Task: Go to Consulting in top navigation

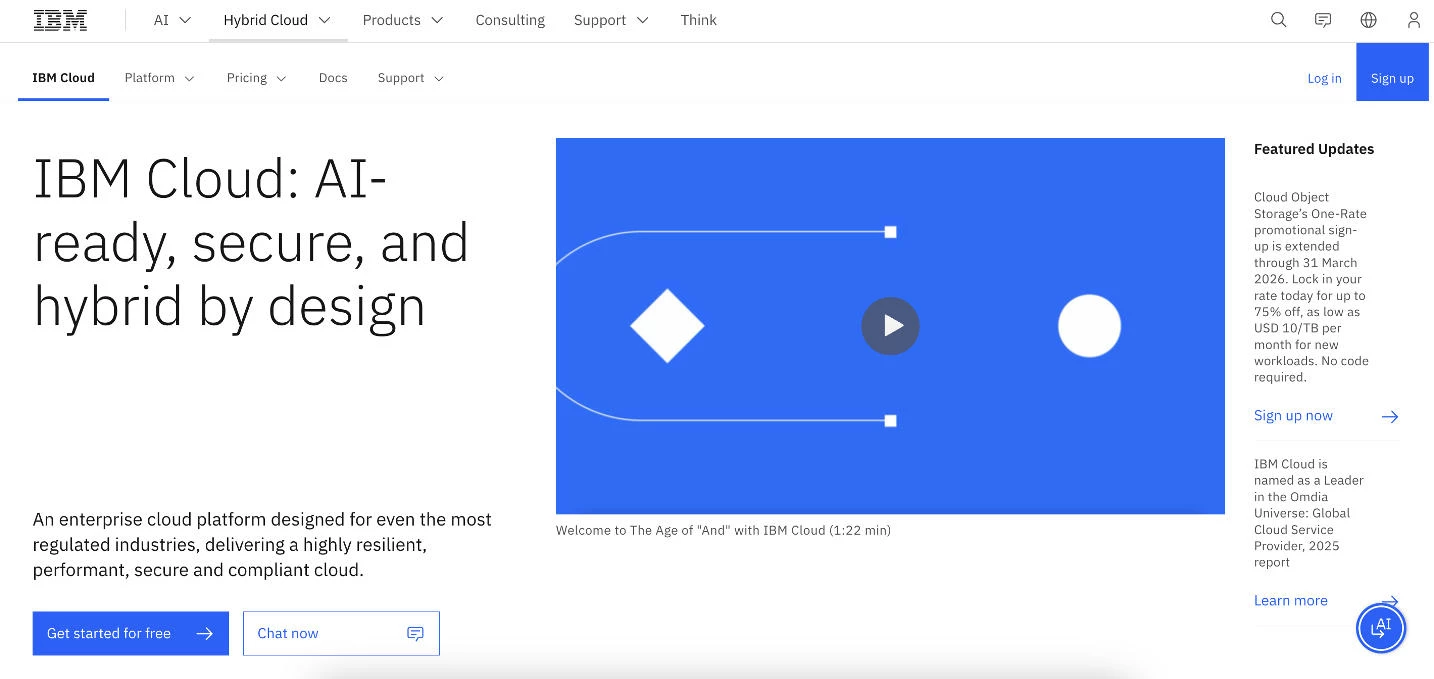Action: [510, 20]
